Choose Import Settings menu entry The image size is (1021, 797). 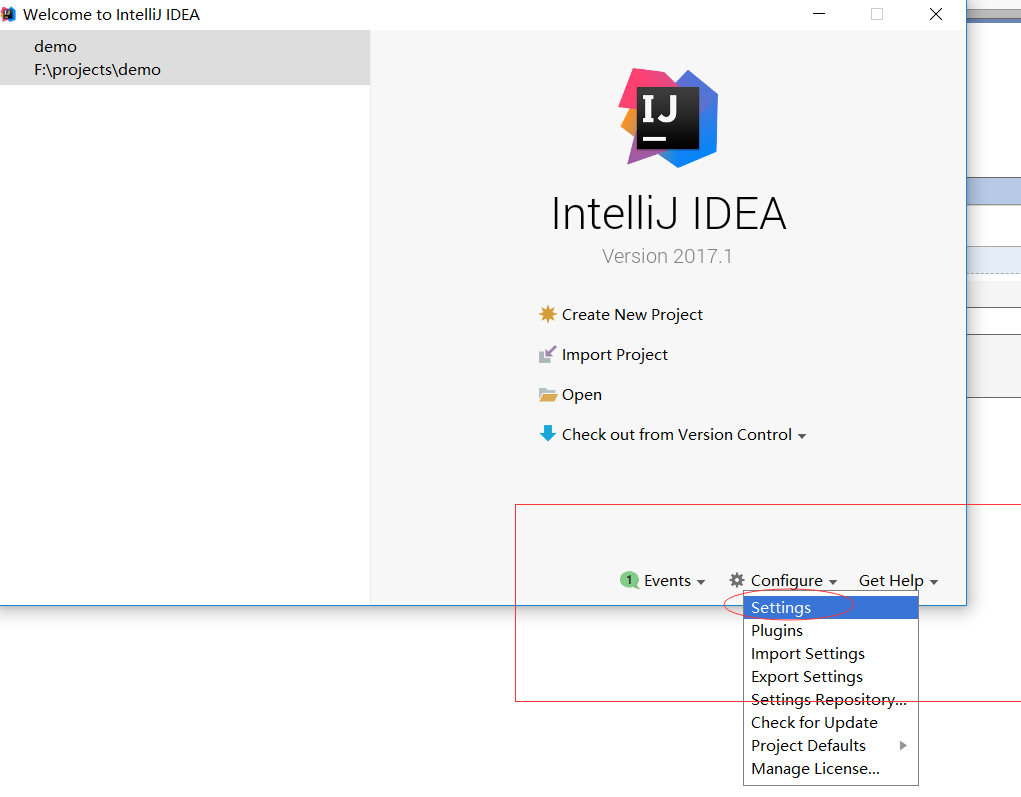pos(831,654)
